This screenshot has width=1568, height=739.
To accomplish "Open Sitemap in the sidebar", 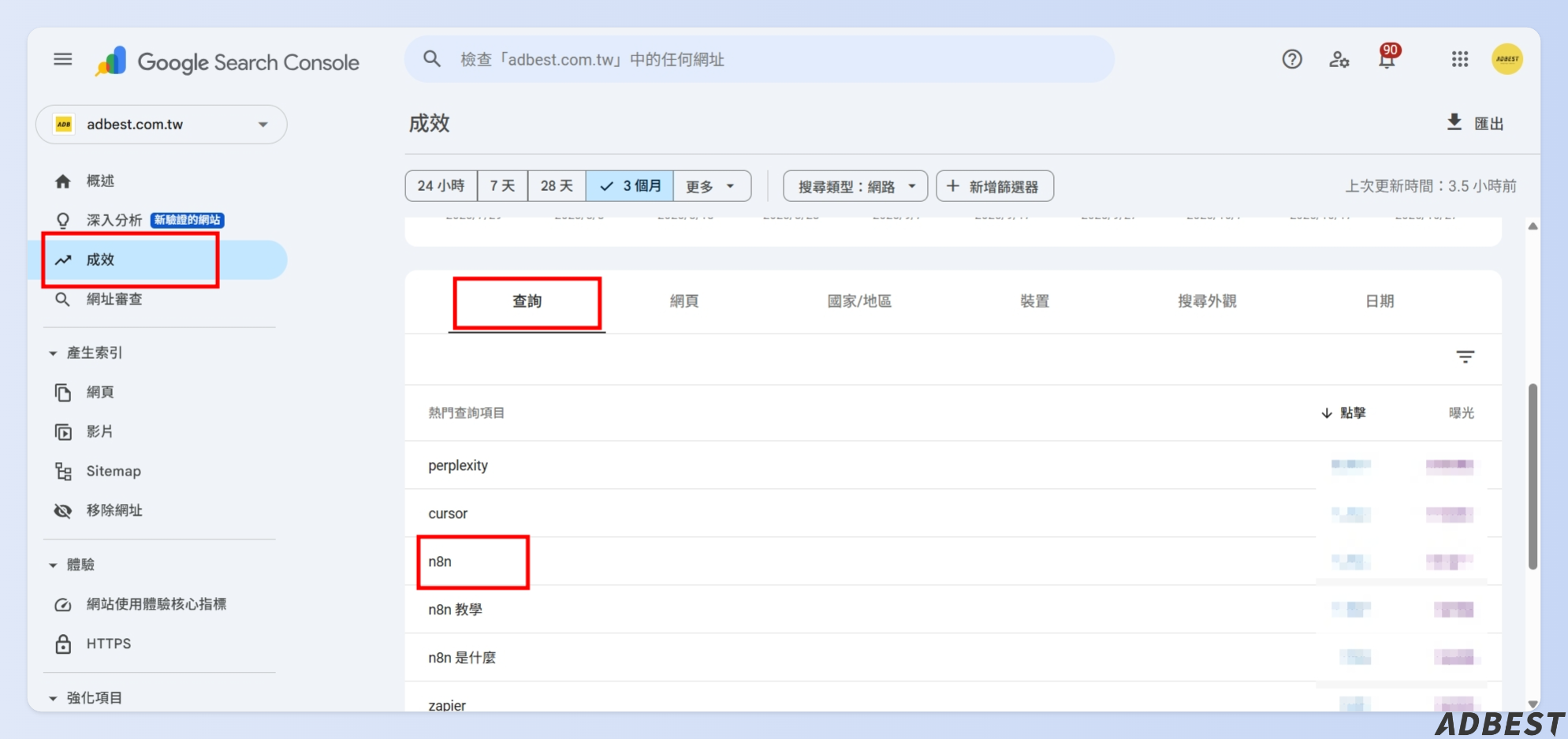I will coord(113,472).
